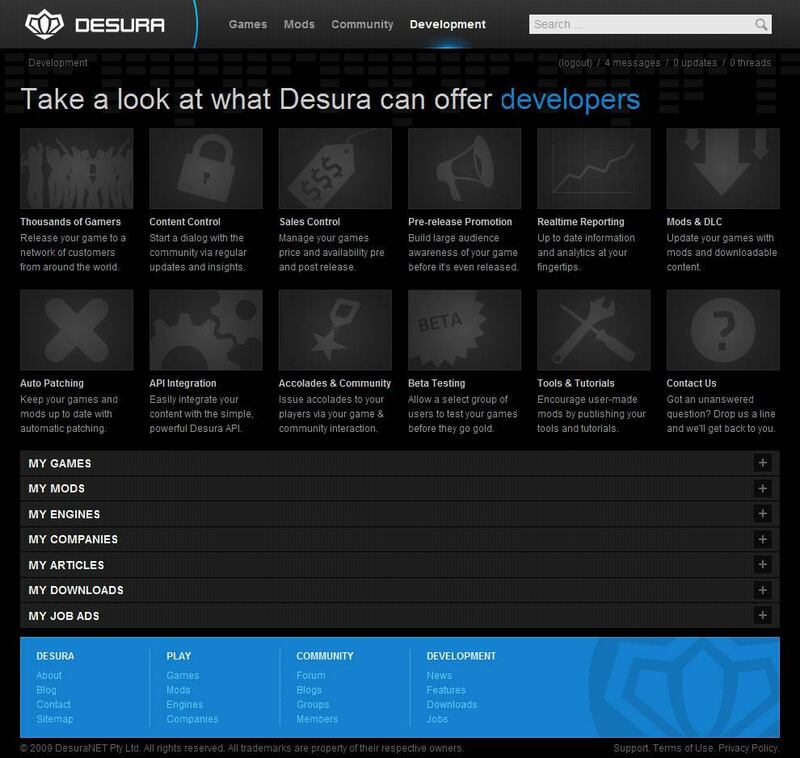This screenshot has height=758, width=800.
Task: Click the logout link
Action: tap(577, 63)
